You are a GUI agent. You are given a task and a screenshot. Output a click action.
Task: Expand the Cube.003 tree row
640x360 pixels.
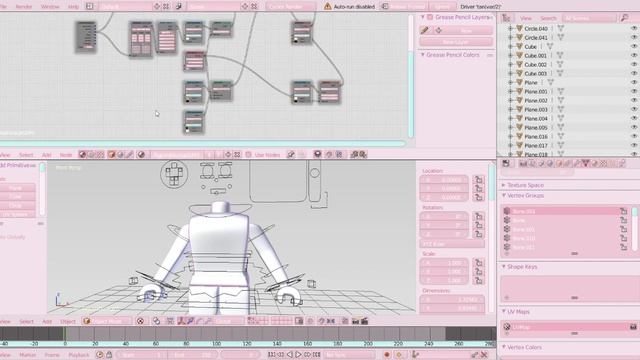510,73
